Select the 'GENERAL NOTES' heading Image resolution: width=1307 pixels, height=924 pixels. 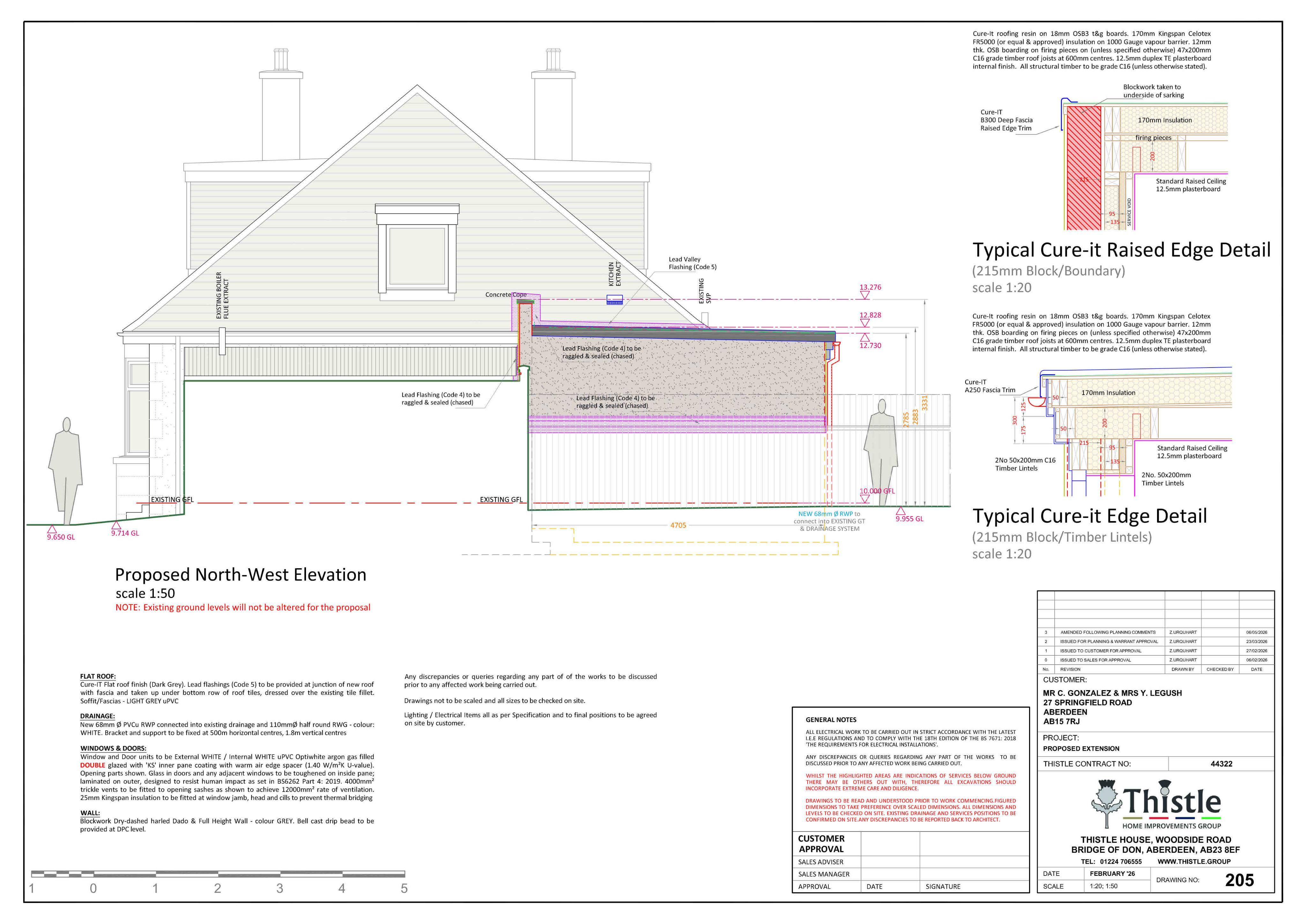point(831,719)
